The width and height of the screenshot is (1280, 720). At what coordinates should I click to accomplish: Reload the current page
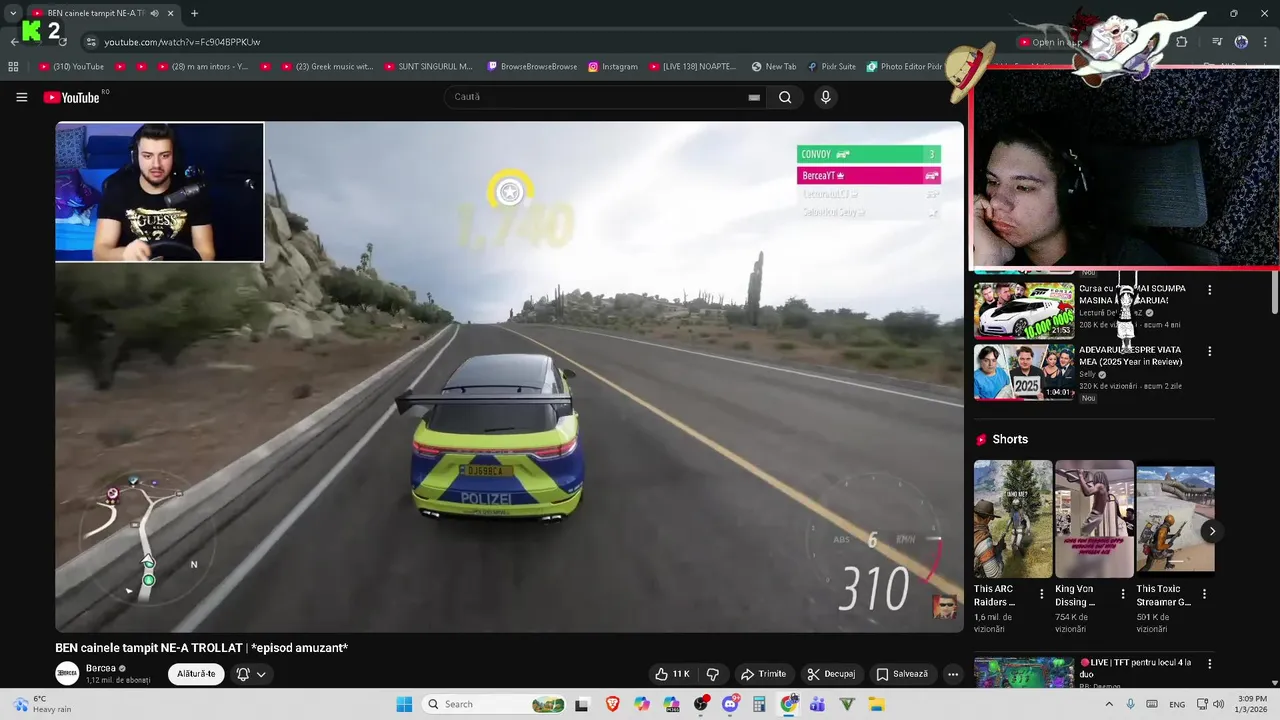(x=63, y=42)
